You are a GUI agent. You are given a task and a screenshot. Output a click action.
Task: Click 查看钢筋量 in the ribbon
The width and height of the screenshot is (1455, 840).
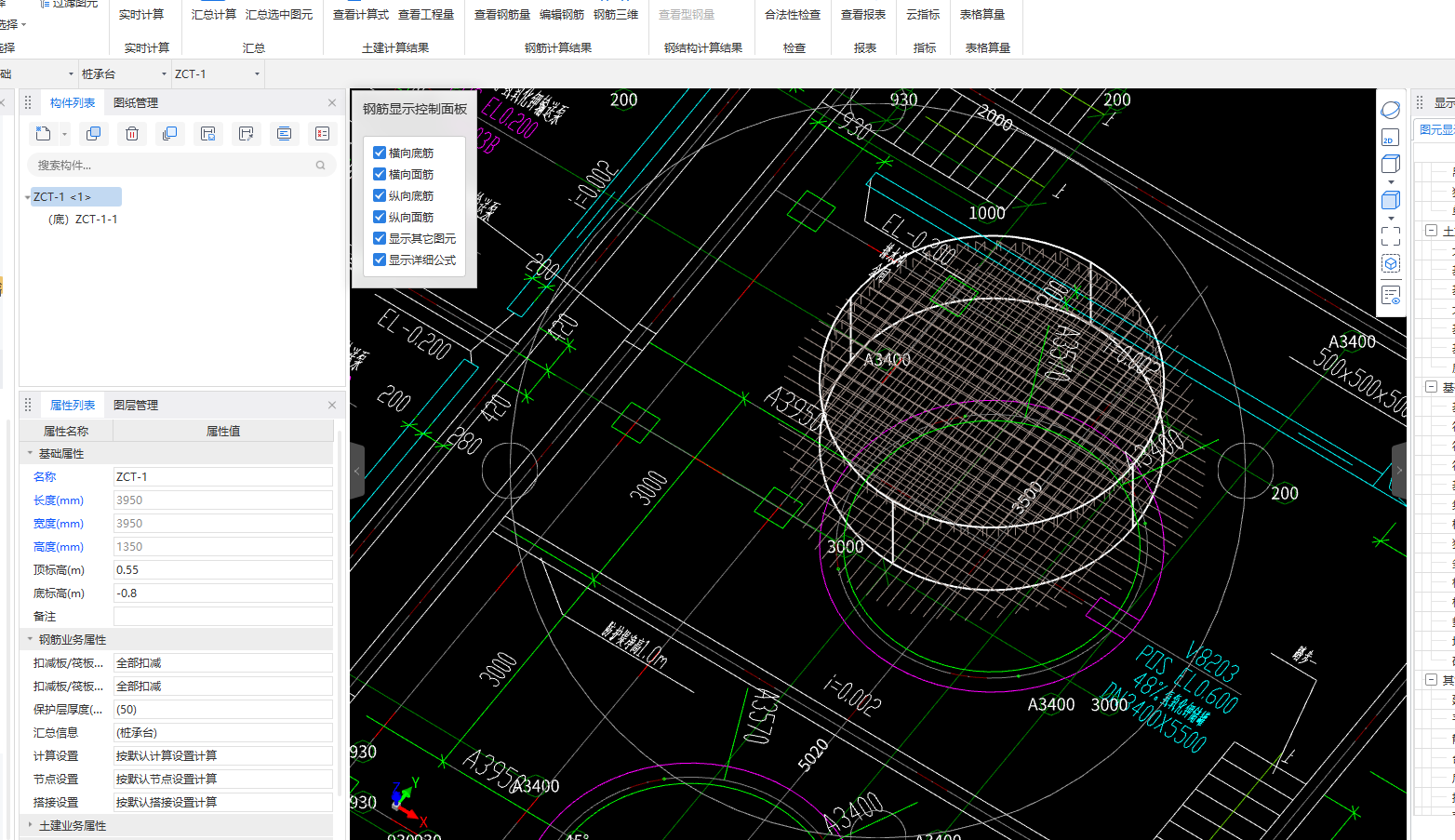(x=502, y=15)
